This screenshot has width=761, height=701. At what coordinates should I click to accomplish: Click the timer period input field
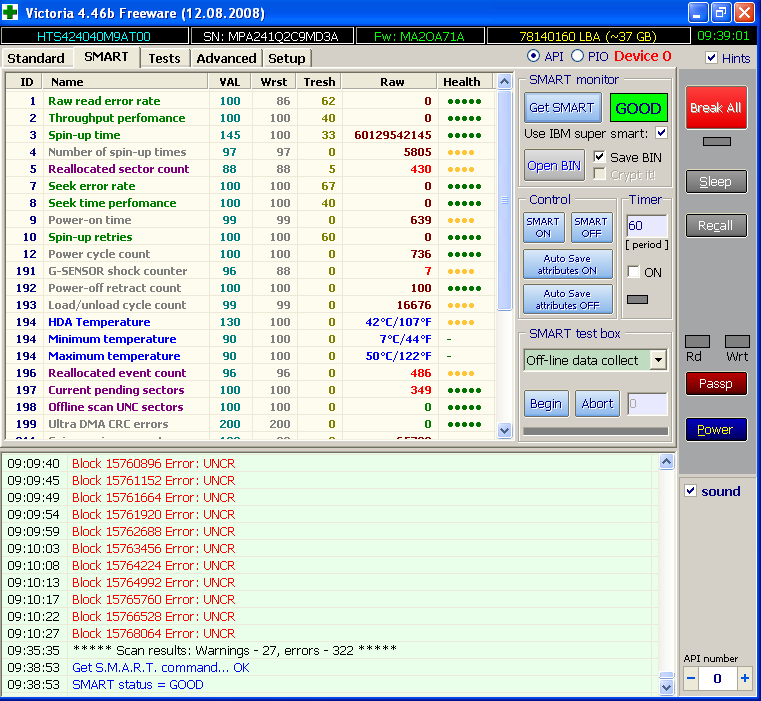[x=646, y=226]
